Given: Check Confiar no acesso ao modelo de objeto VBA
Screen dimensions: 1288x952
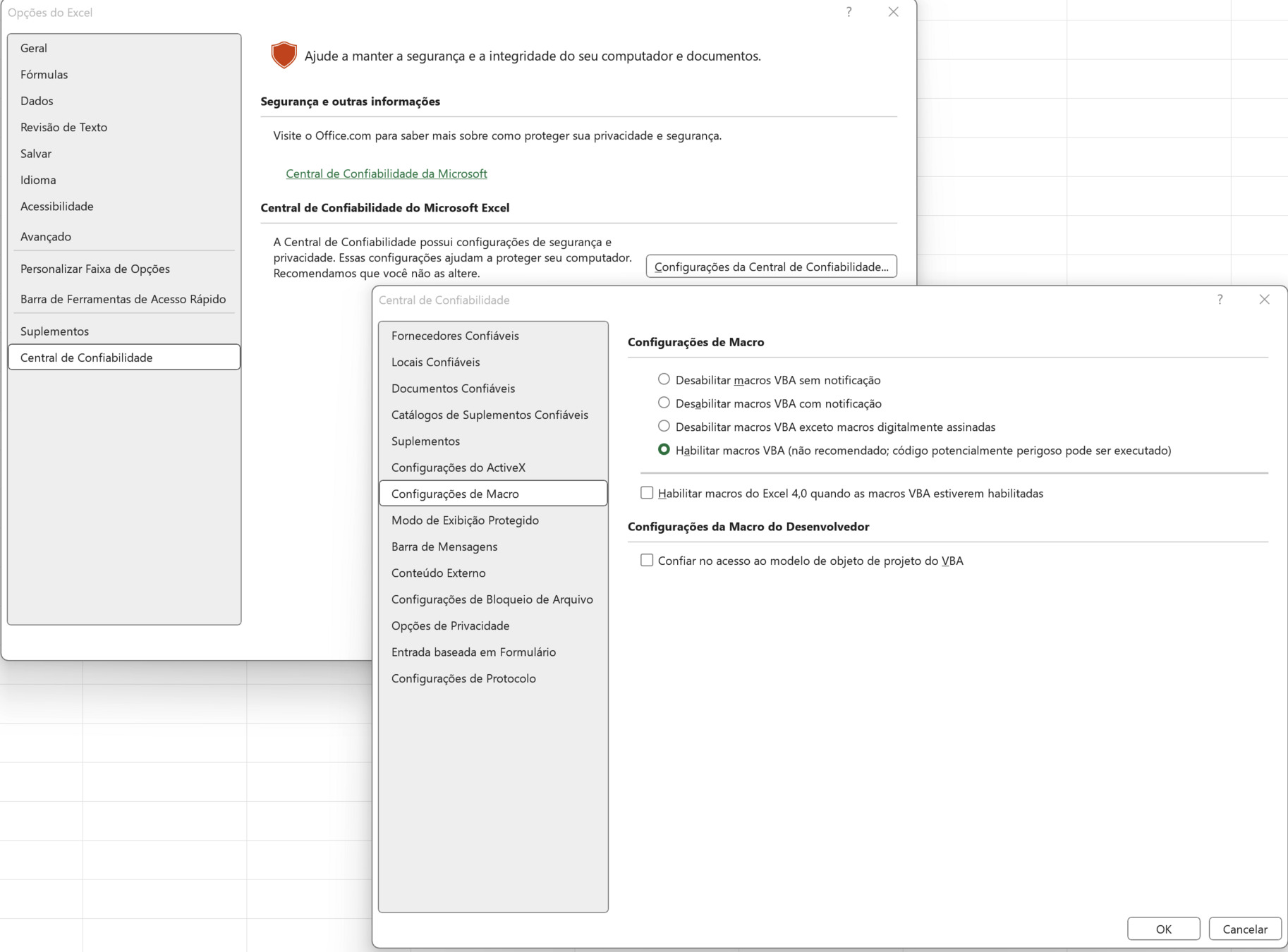Looking at the screenshot, I should [647, 560].
